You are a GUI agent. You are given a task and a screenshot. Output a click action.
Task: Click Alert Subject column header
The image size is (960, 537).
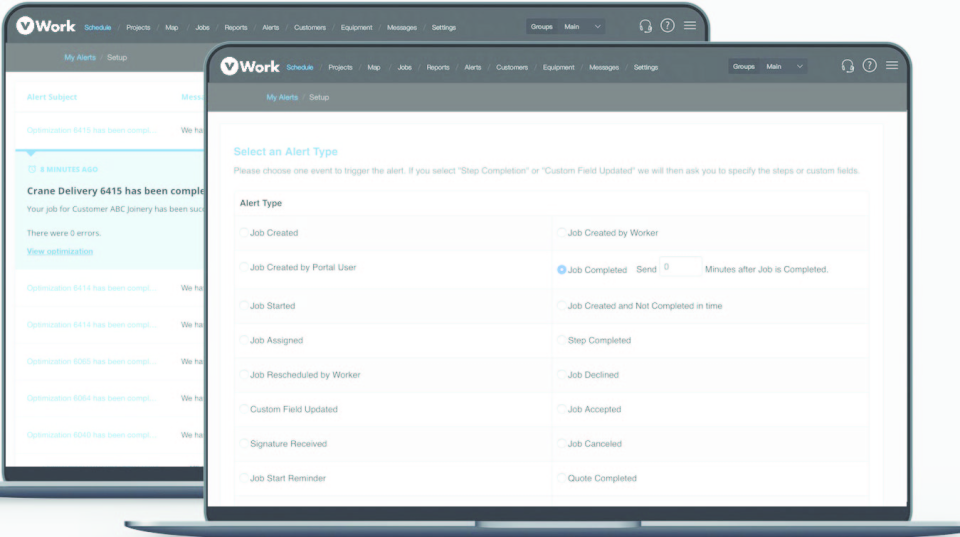tap(51, 97)
